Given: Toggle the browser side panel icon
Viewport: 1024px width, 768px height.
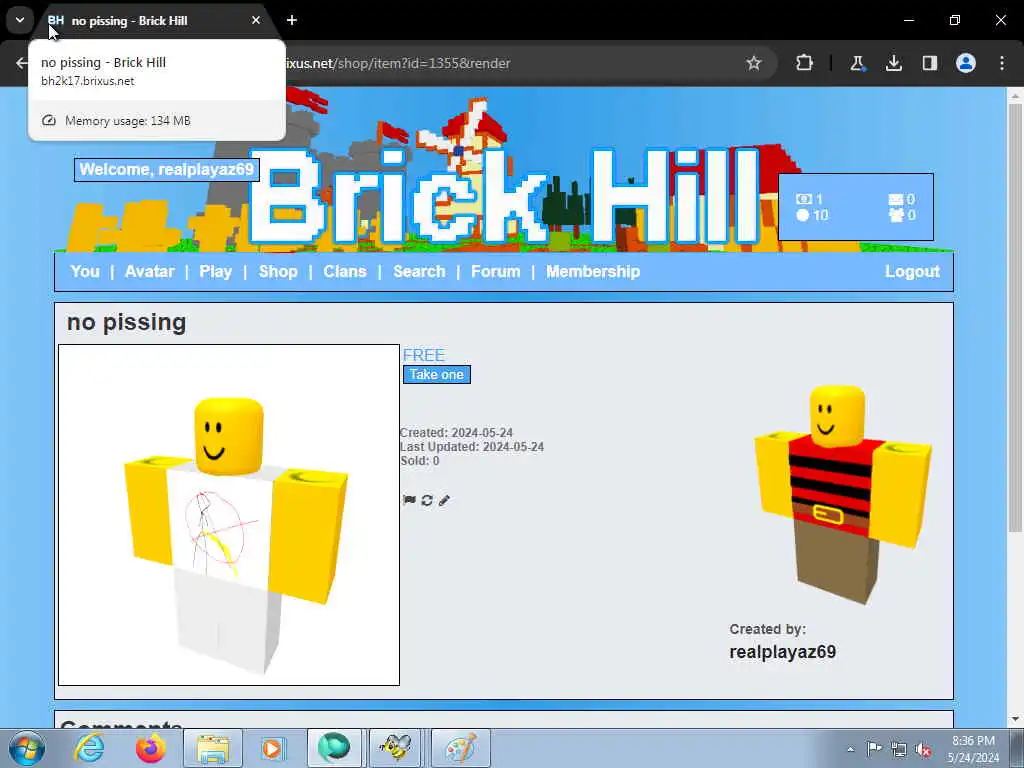Looking at the screenshot, I should tap(930, 63).
